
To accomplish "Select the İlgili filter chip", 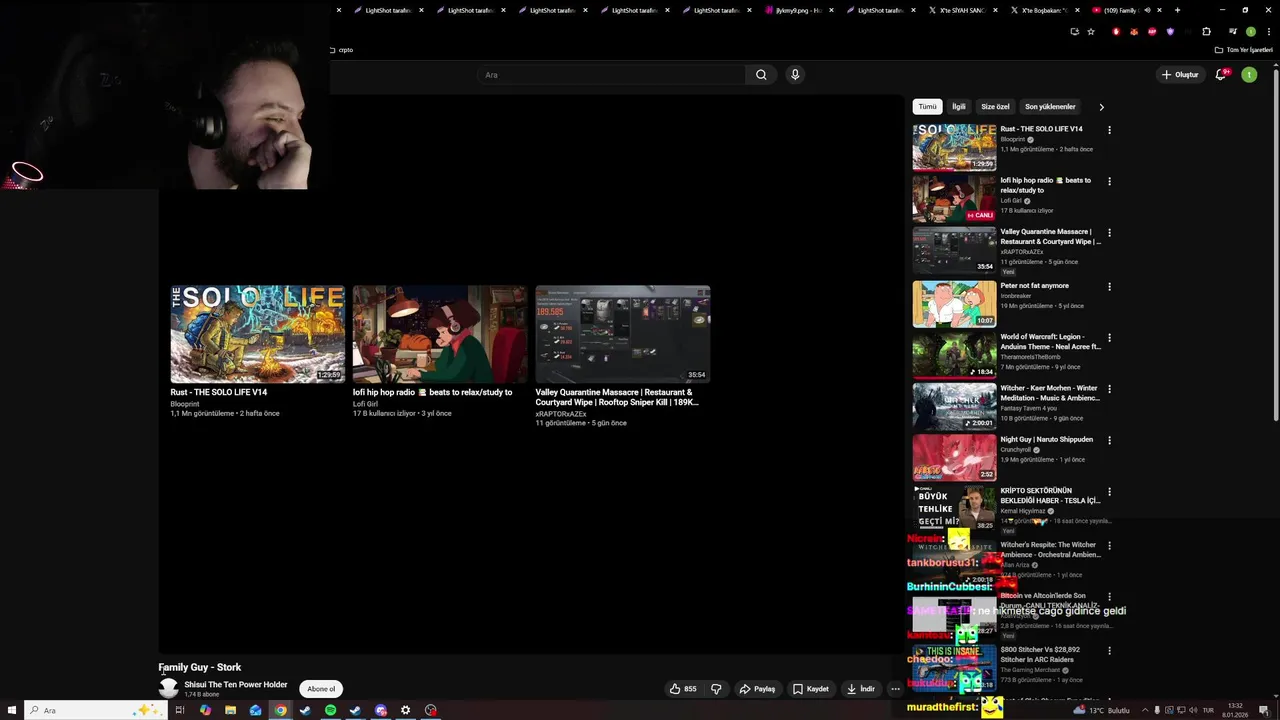I will tap(959, 107).
